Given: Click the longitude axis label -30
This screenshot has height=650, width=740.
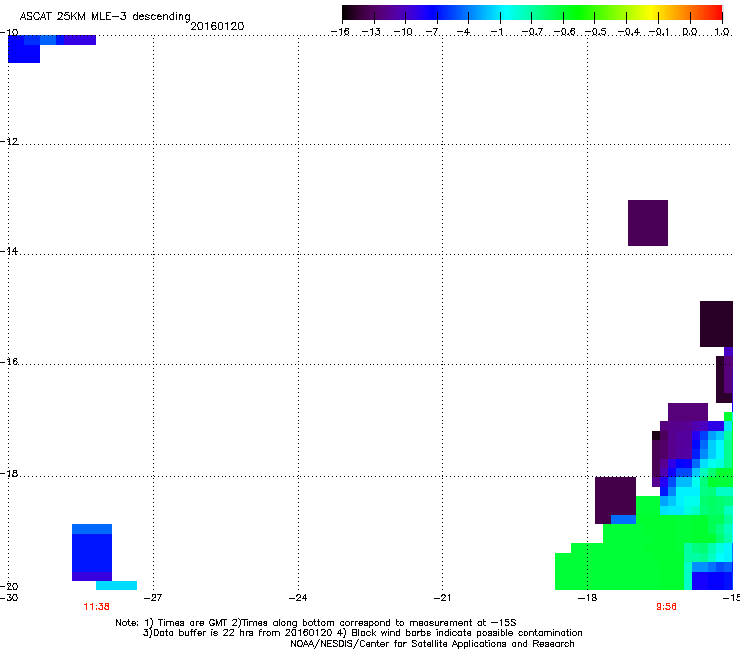Looking at the screenshot, I should 9,598.
